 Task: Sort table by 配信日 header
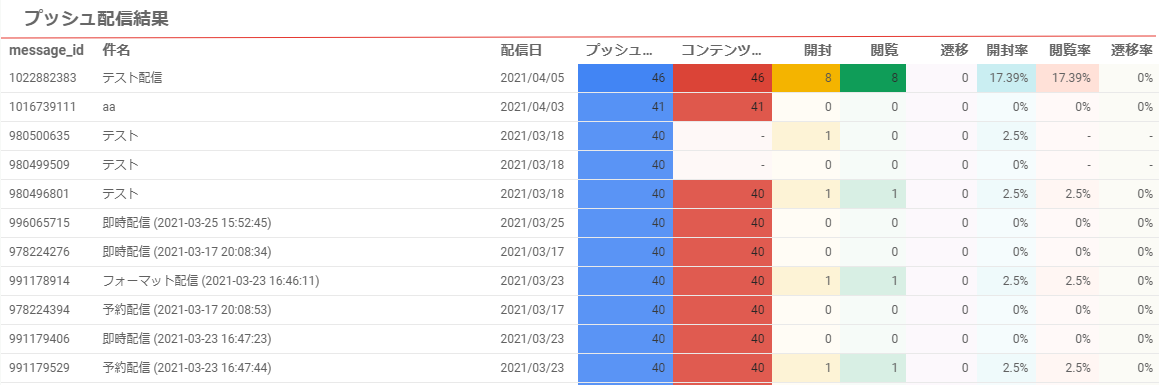pyautogui.click(x=521, y=50)
